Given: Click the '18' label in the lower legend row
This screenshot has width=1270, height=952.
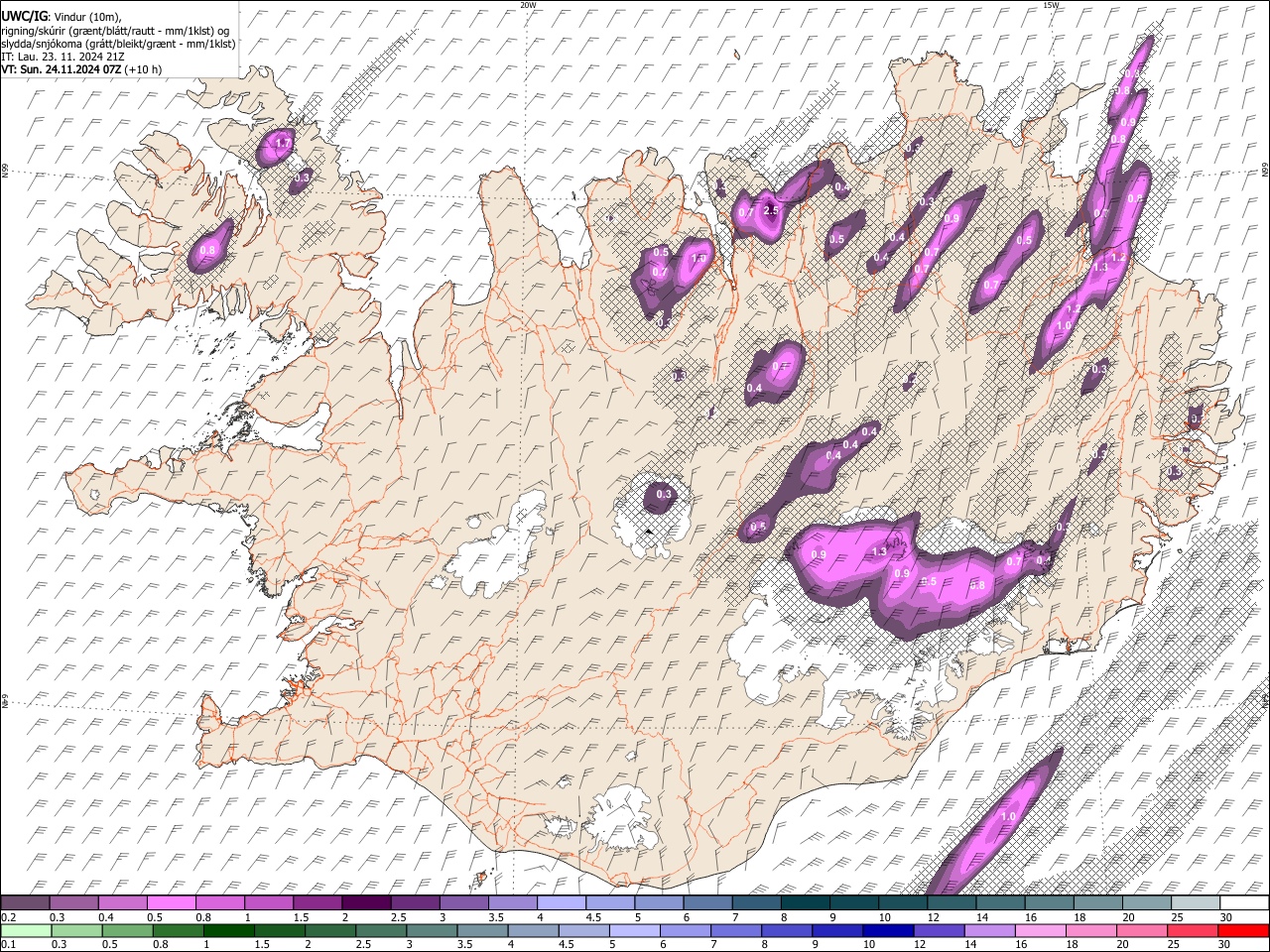Looking at the screenshot, I should tap(1072, 945).
